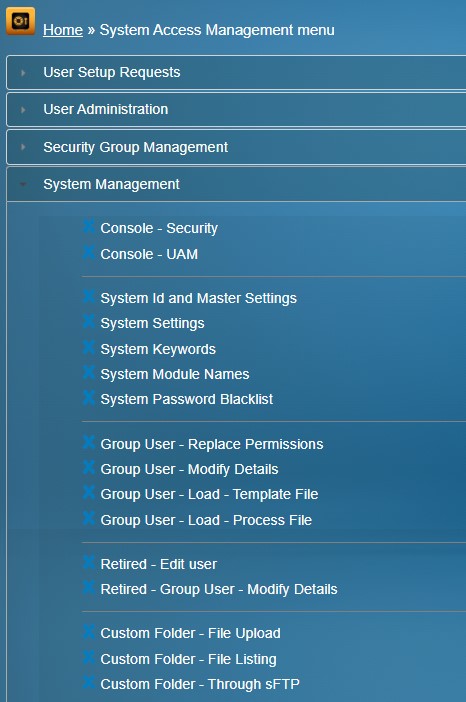The image size is (466, 702).
Task: Click the X icon beside System Module Names
Action: pyautogui.click(x=89, y=372)
